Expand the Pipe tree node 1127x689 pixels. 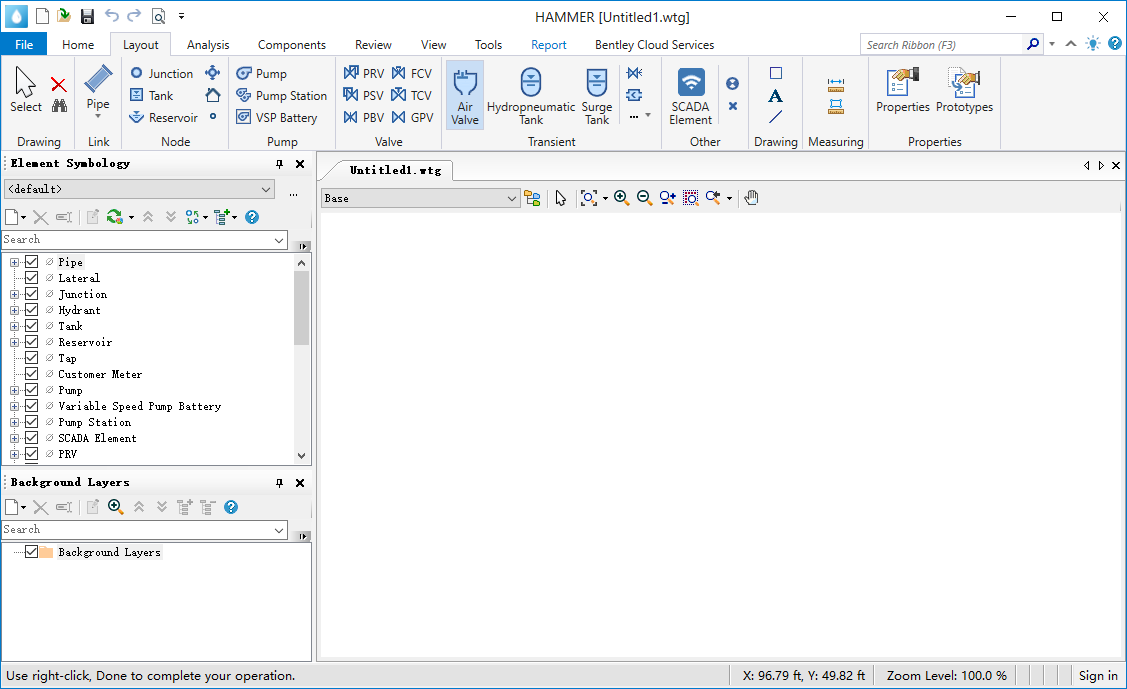[14, 262]
